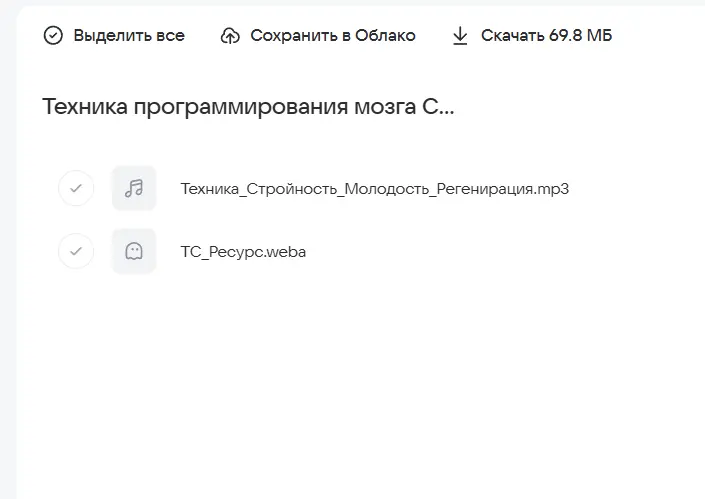Click the cloud upload icon
This screenshot has width=705, height=499.
[x=230, y=36]
